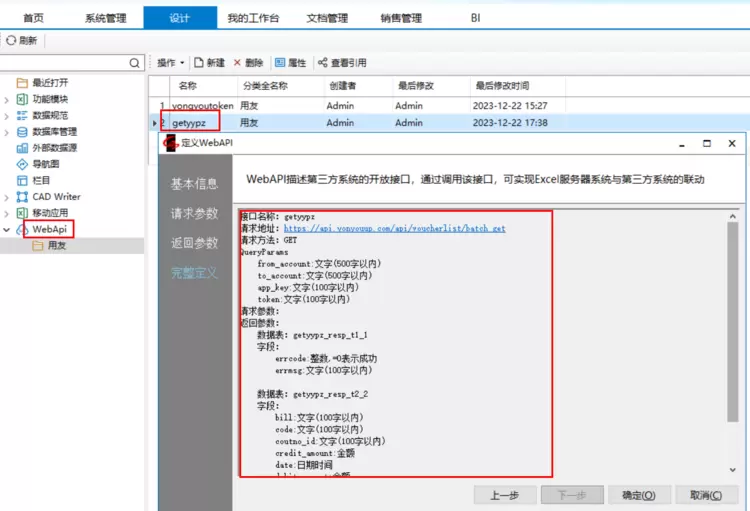Viewport: 750px width, 511px height.
Task: Open the 操作 dropdown menu
Action: coord(170,62)
